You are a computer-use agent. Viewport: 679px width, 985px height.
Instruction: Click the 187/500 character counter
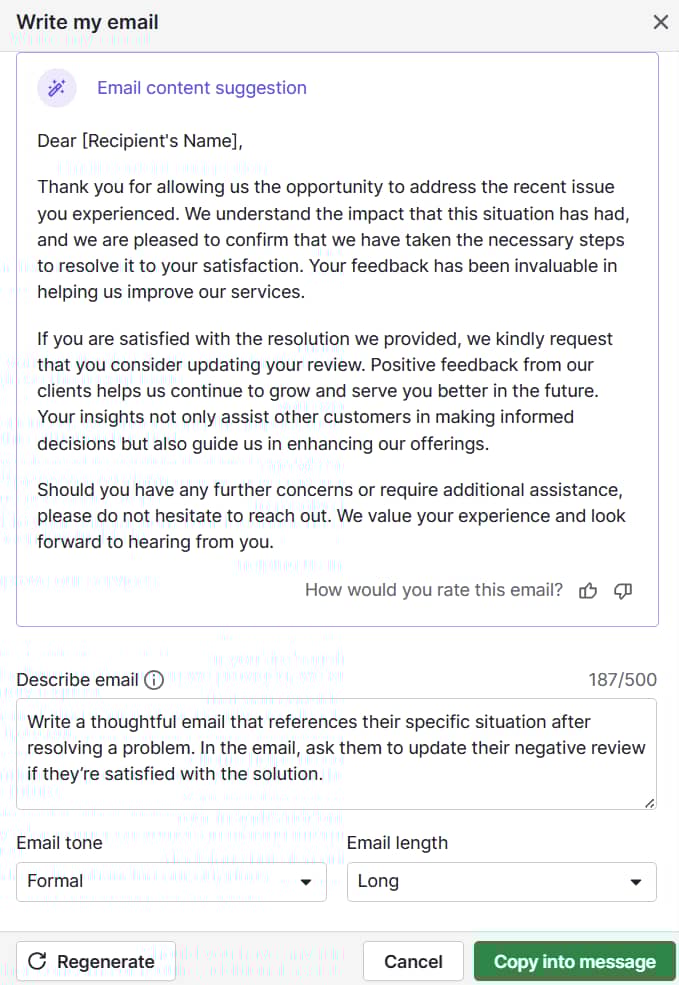(x=623, y=680)
